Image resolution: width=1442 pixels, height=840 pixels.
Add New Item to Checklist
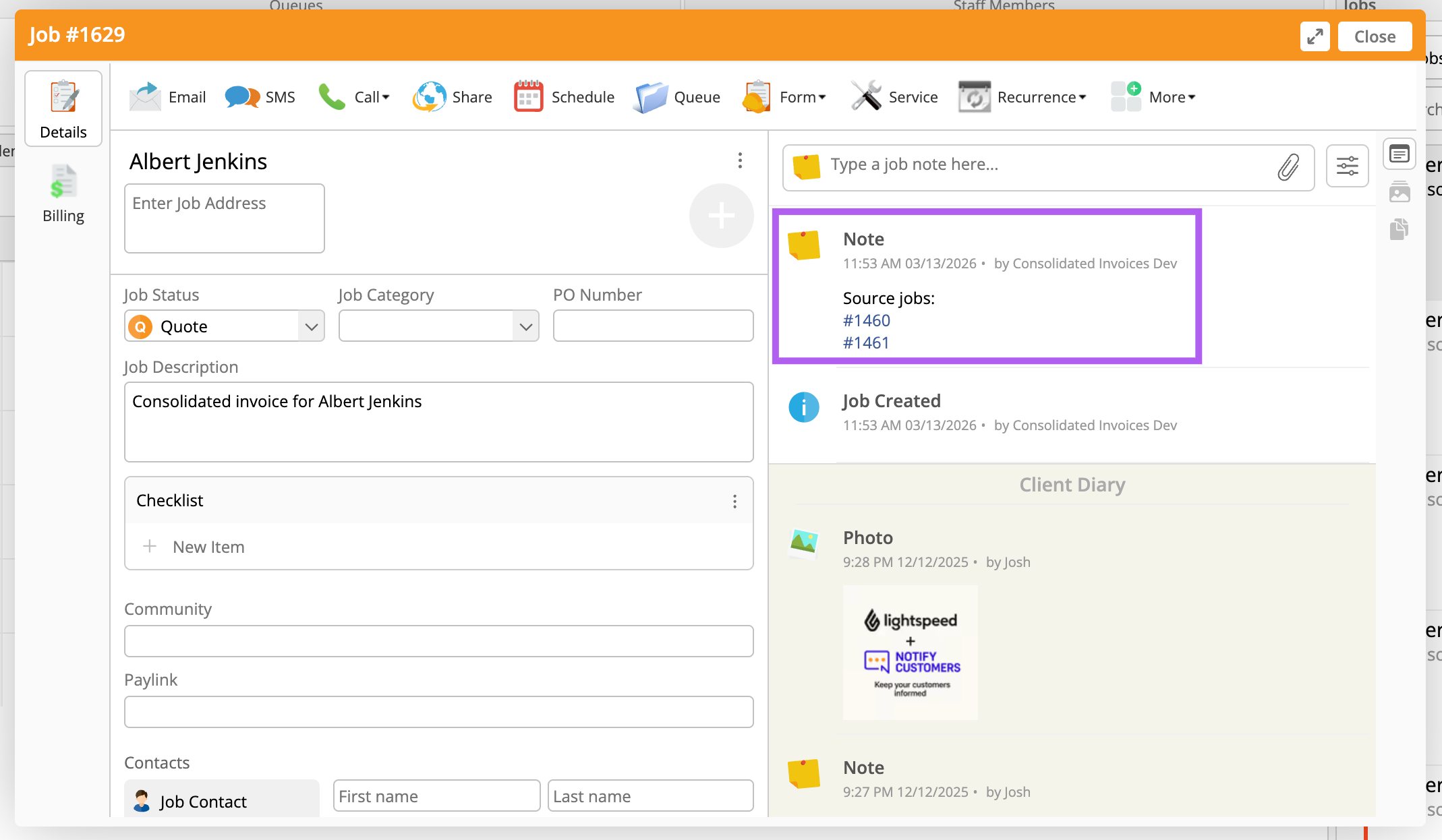[208, 547]
